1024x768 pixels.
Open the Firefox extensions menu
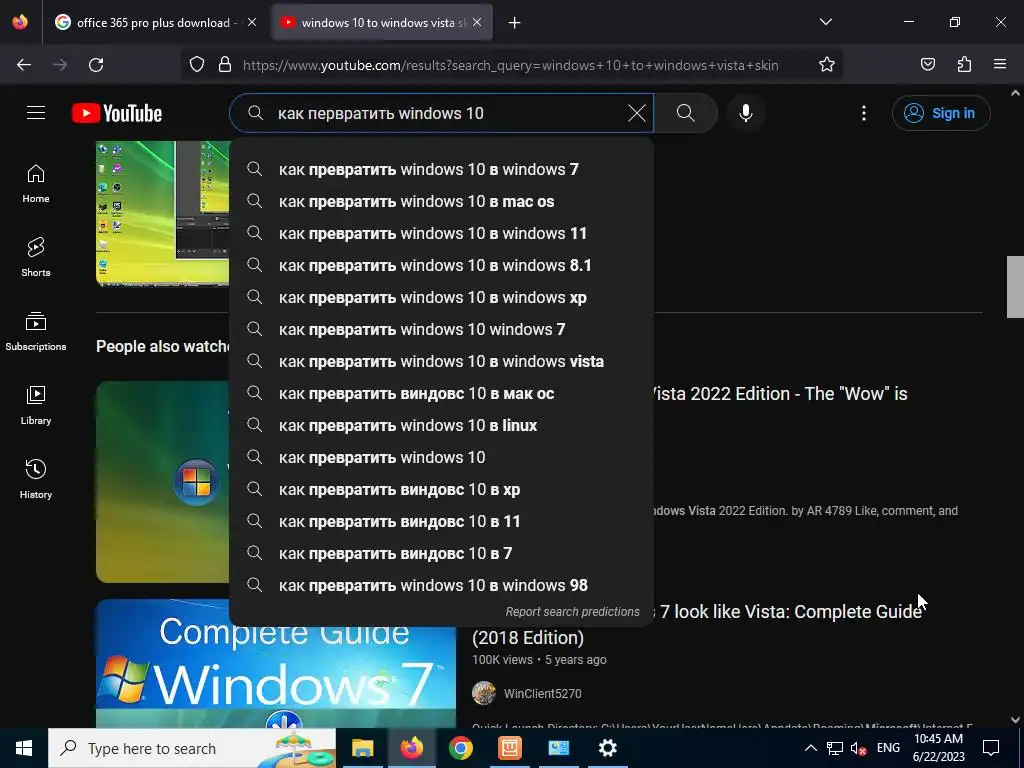pyautogui.click(x=964, y=65)
